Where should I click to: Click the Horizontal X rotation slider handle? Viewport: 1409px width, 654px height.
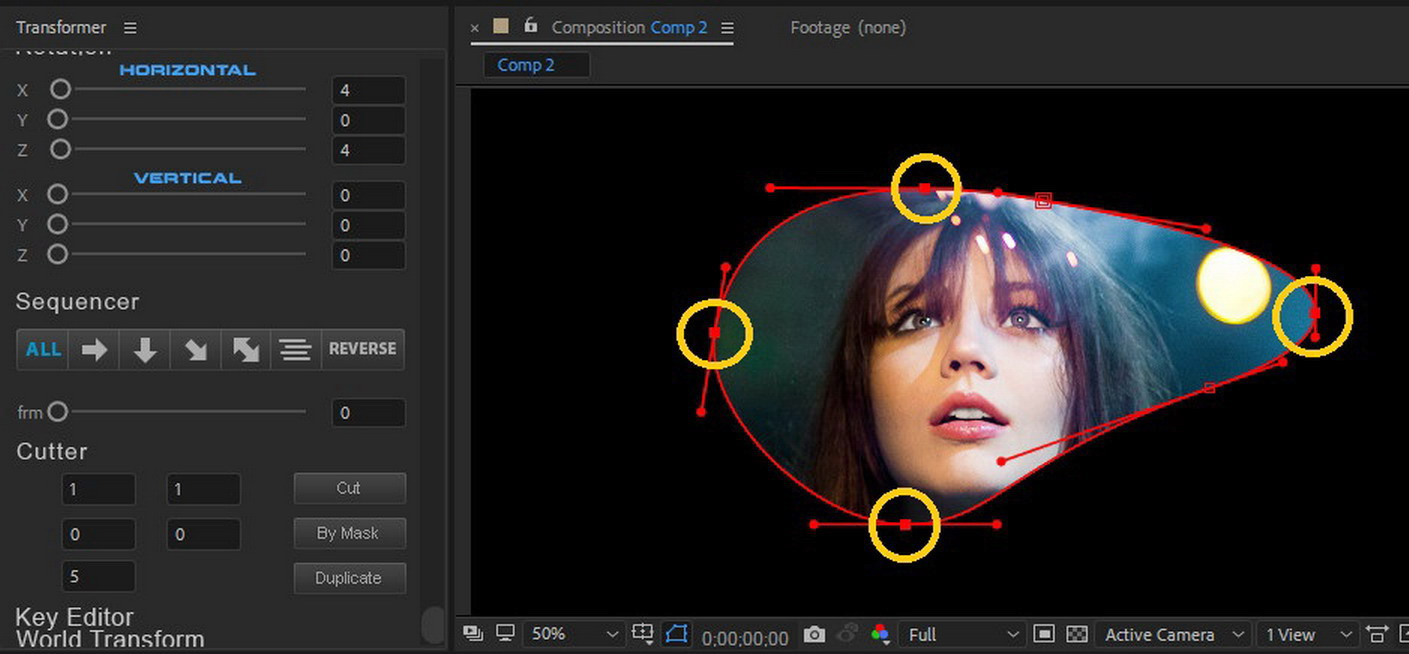click(61, 90)
